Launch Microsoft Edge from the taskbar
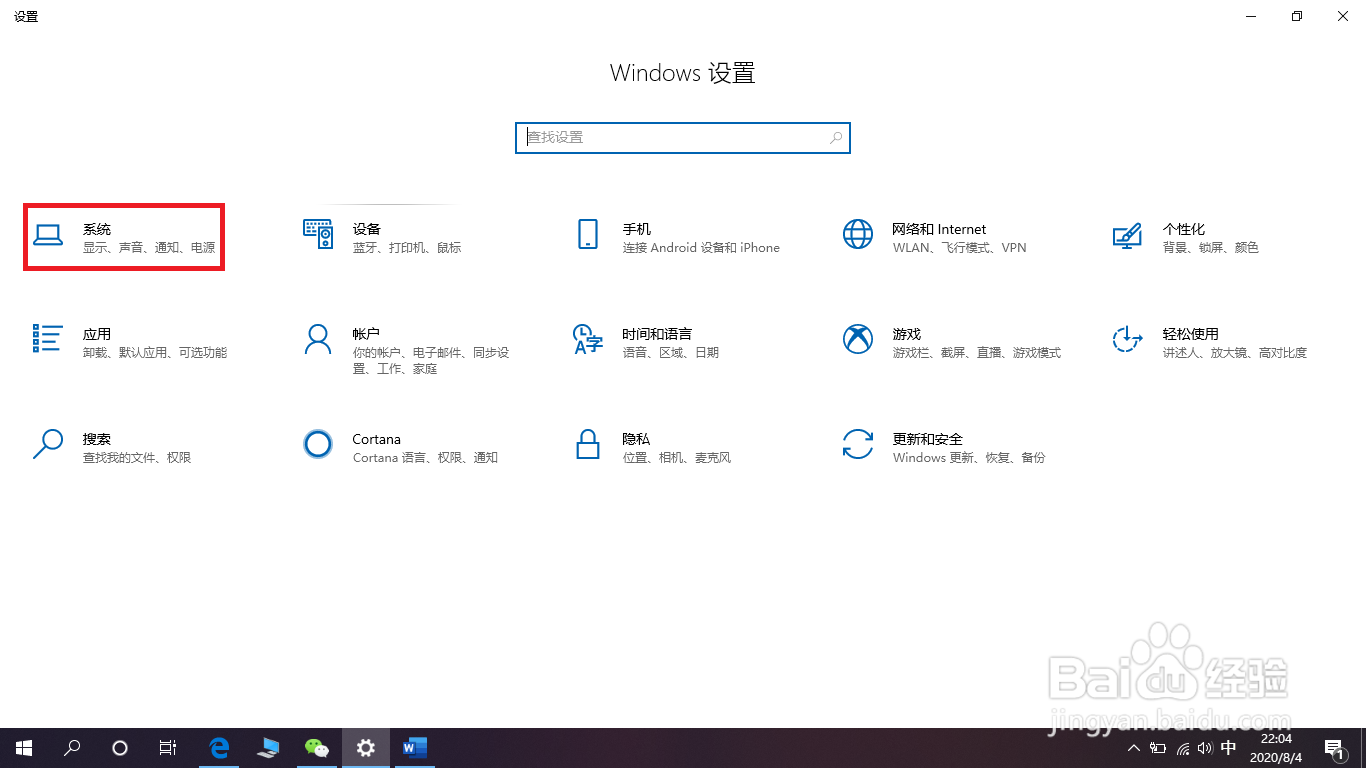Viewport: 1366px width, 768px height. 220,747
